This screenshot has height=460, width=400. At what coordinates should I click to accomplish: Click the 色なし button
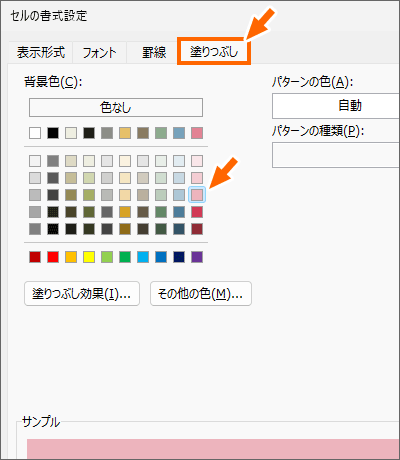point(116,107)
